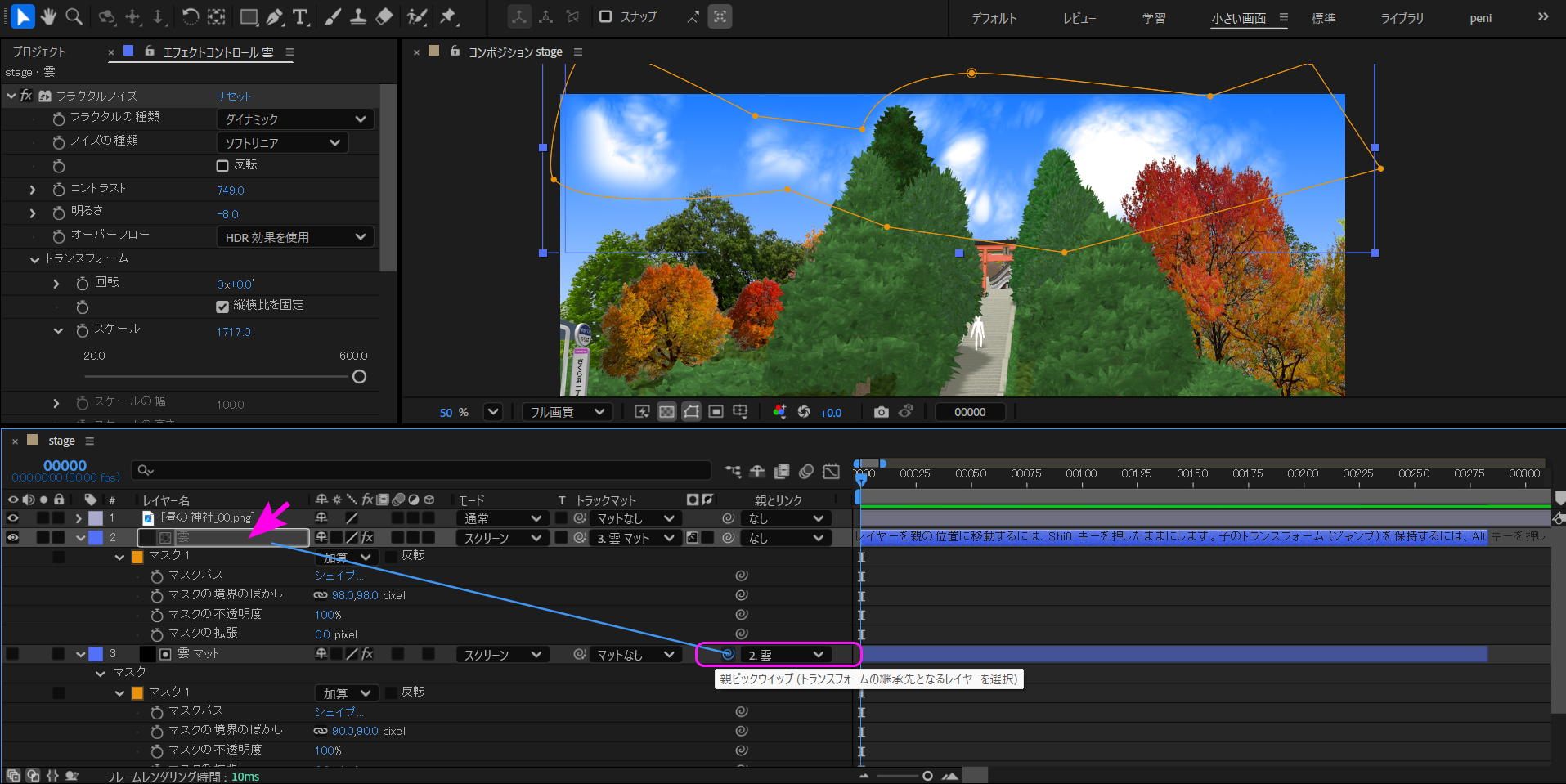Click the timeline layer search field

click(425, 470)
